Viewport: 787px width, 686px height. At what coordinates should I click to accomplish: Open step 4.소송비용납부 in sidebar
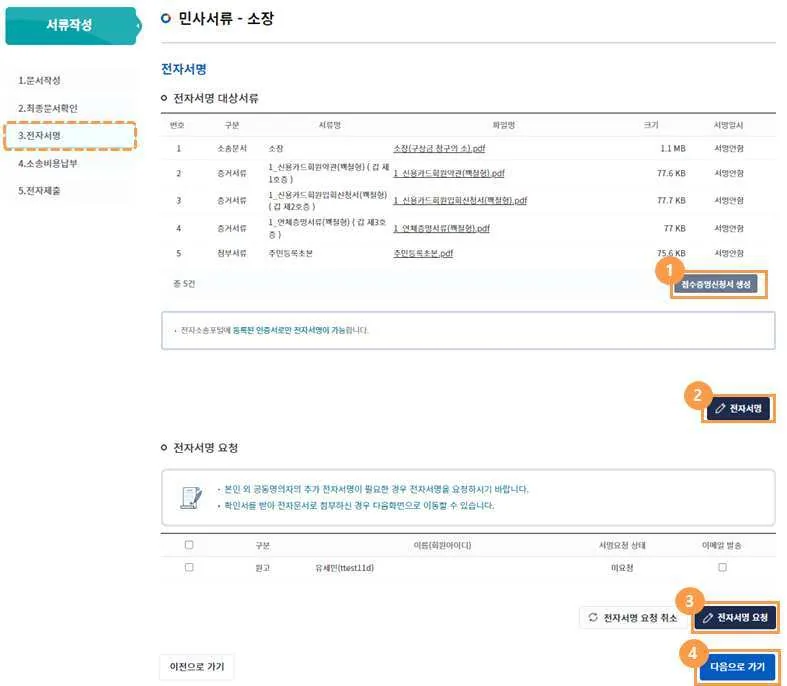[48, 163]
